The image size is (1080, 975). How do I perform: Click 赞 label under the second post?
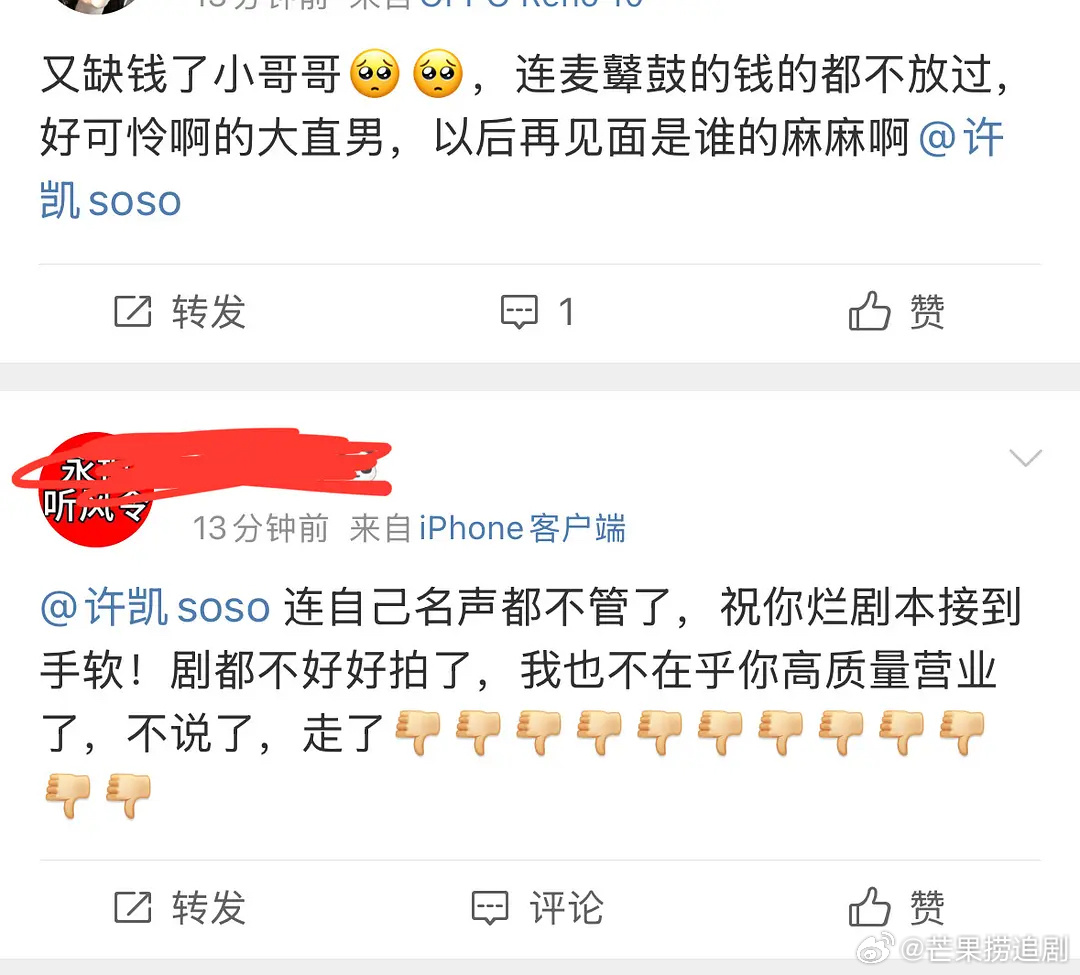click(x=927, y=908)
